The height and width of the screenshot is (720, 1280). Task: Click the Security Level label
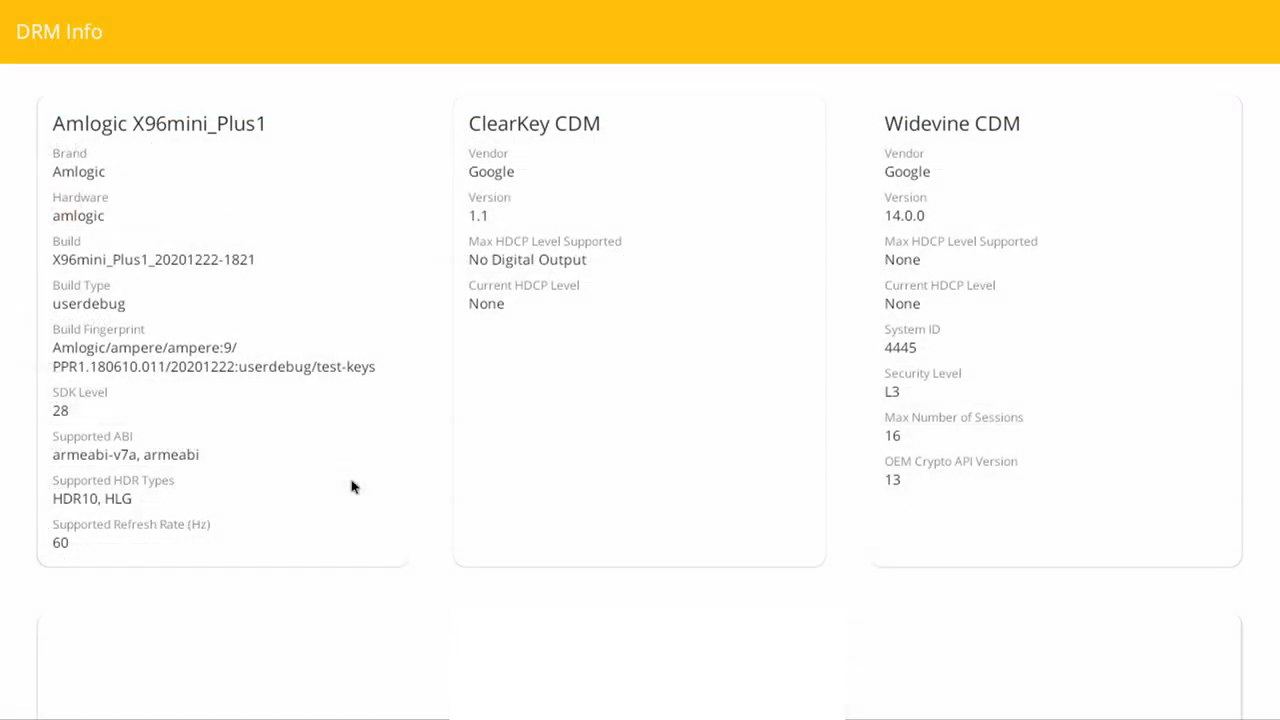point(922,373)
